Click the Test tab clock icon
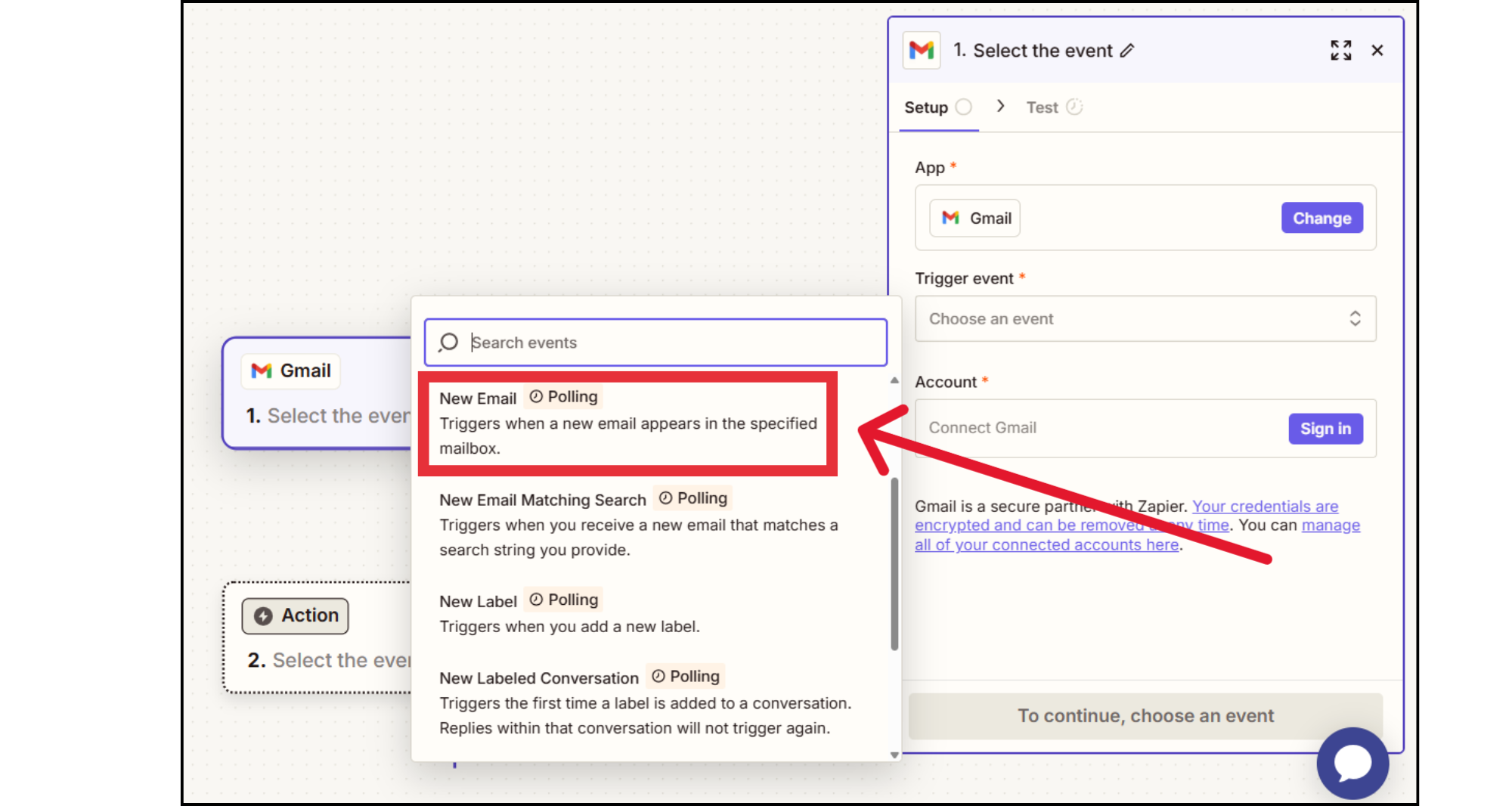 [1074, 107]
